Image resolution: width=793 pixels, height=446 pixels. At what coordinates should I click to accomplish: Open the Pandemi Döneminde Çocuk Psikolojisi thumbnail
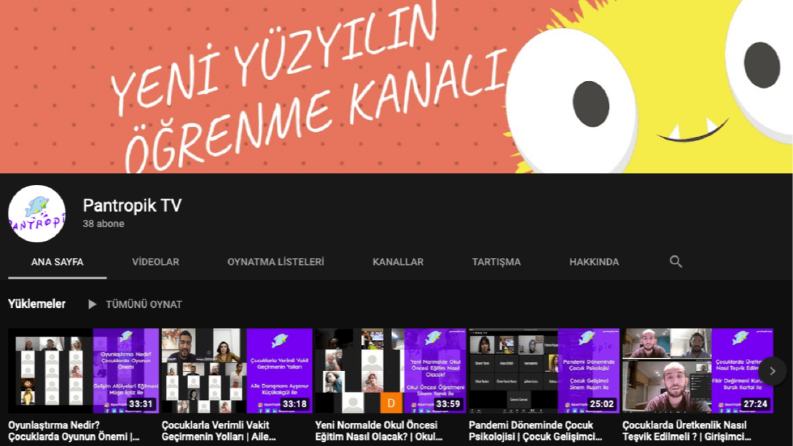click(544, 371)
